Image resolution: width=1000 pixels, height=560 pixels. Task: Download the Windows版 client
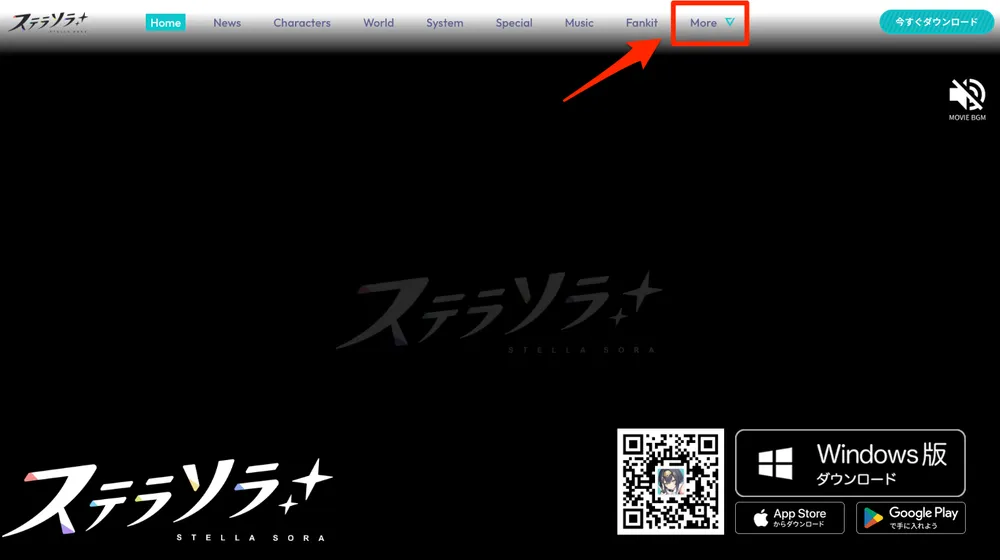(x=850, y=463)
